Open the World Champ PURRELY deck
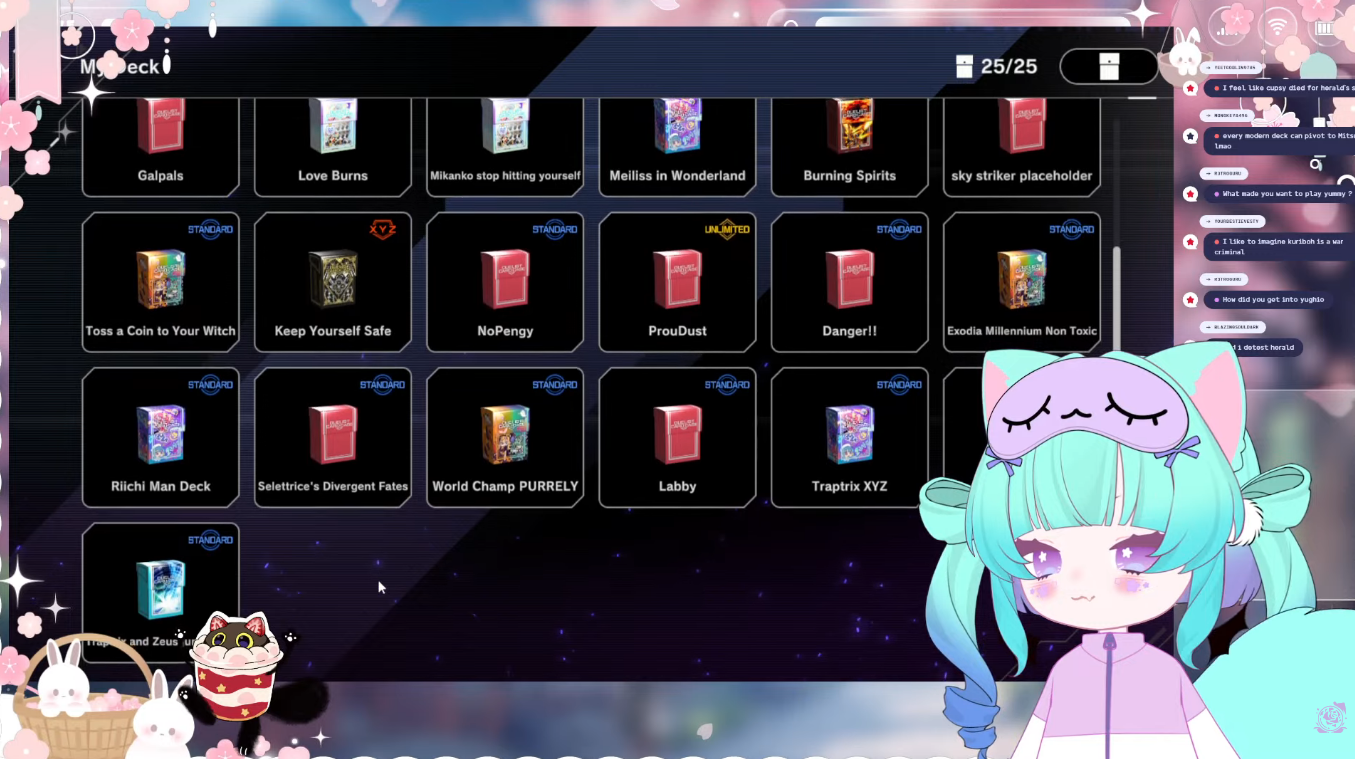 (505, 437)
